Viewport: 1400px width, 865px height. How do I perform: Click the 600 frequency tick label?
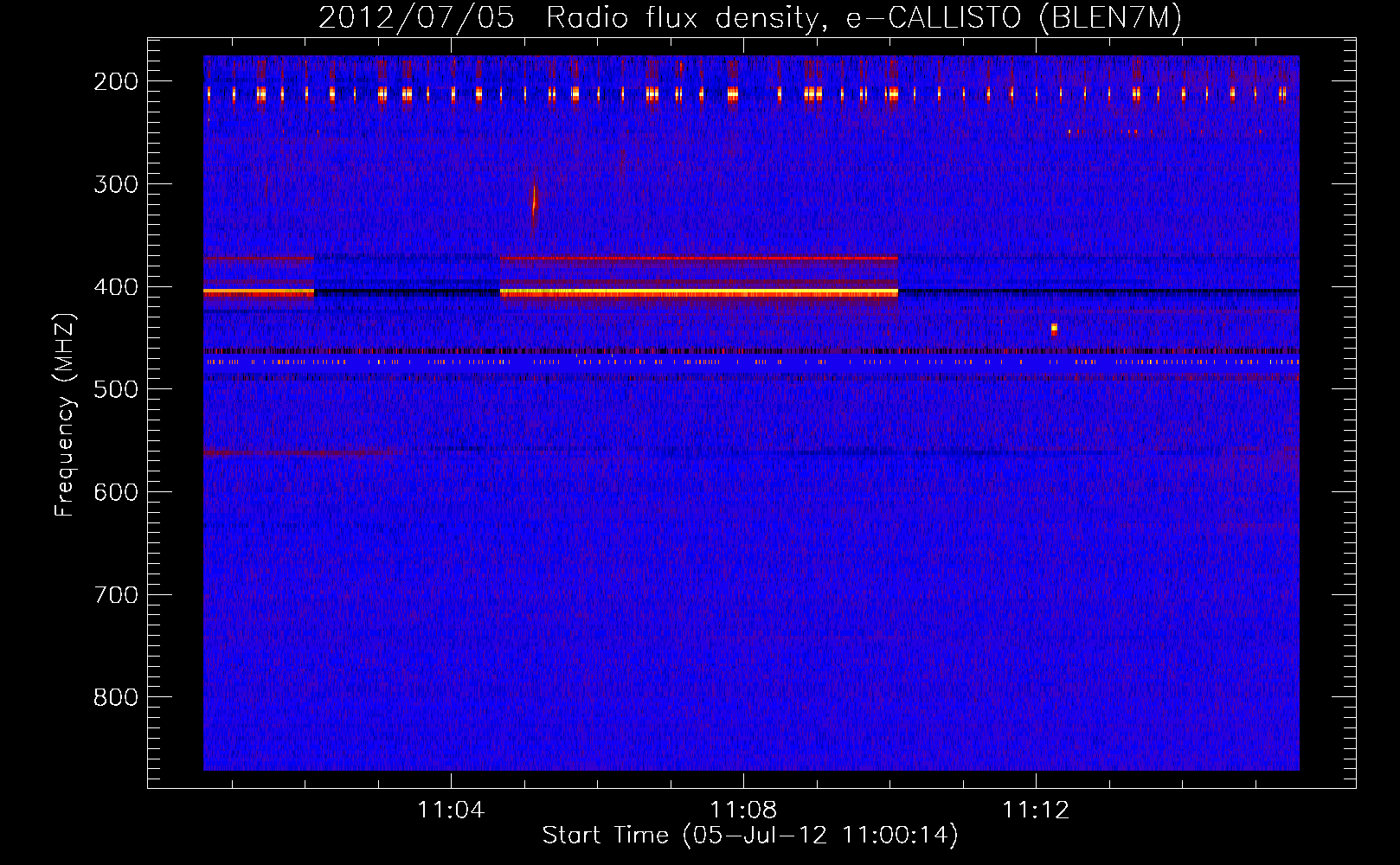coord(116,492)
